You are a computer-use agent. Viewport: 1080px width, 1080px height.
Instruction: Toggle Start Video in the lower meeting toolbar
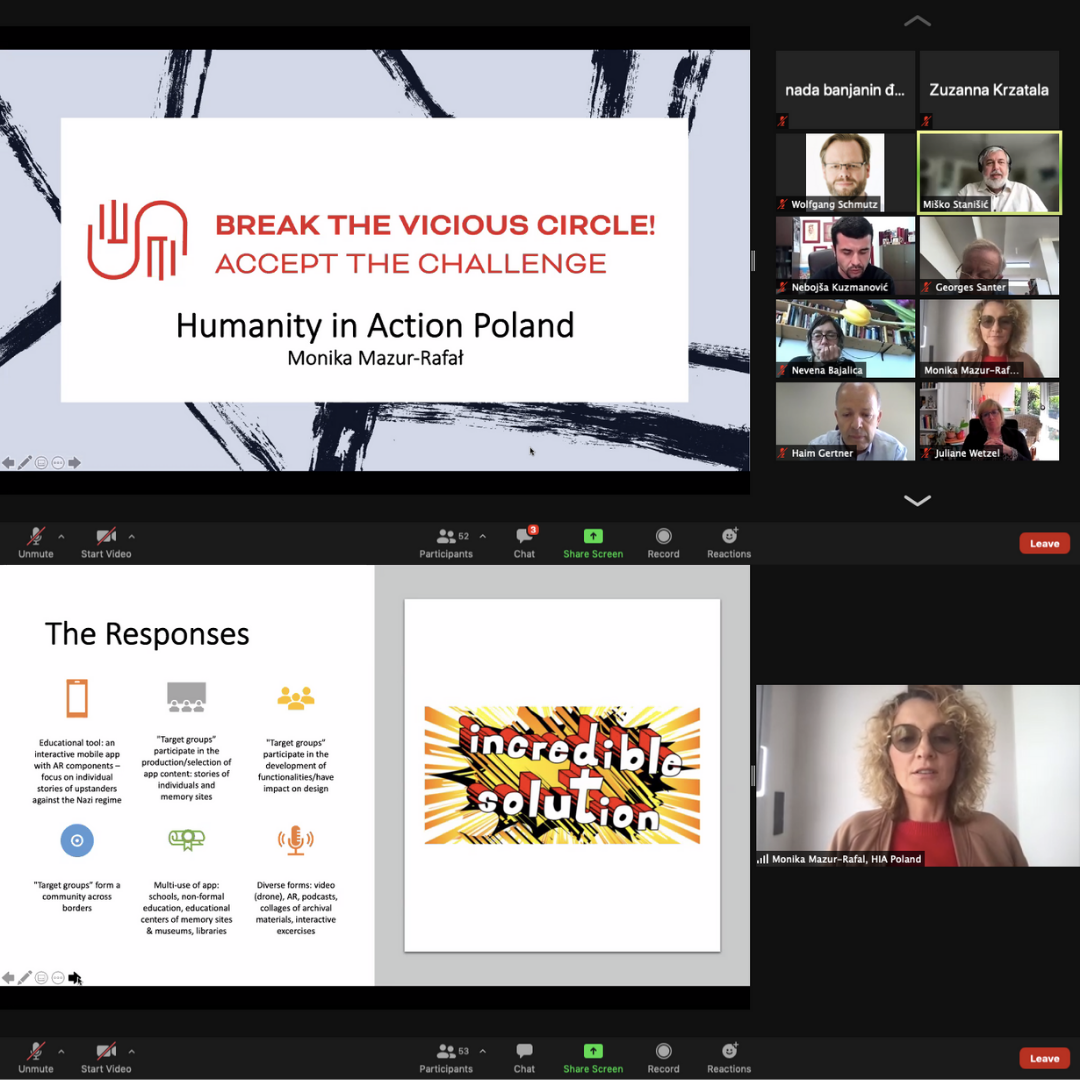106,1057
